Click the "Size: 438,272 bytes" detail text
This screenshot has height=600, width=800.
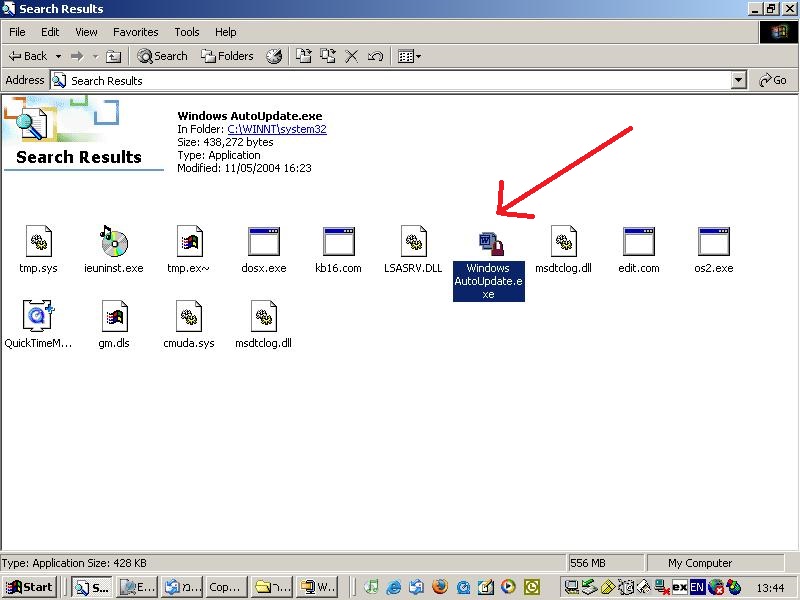[225, 142]
